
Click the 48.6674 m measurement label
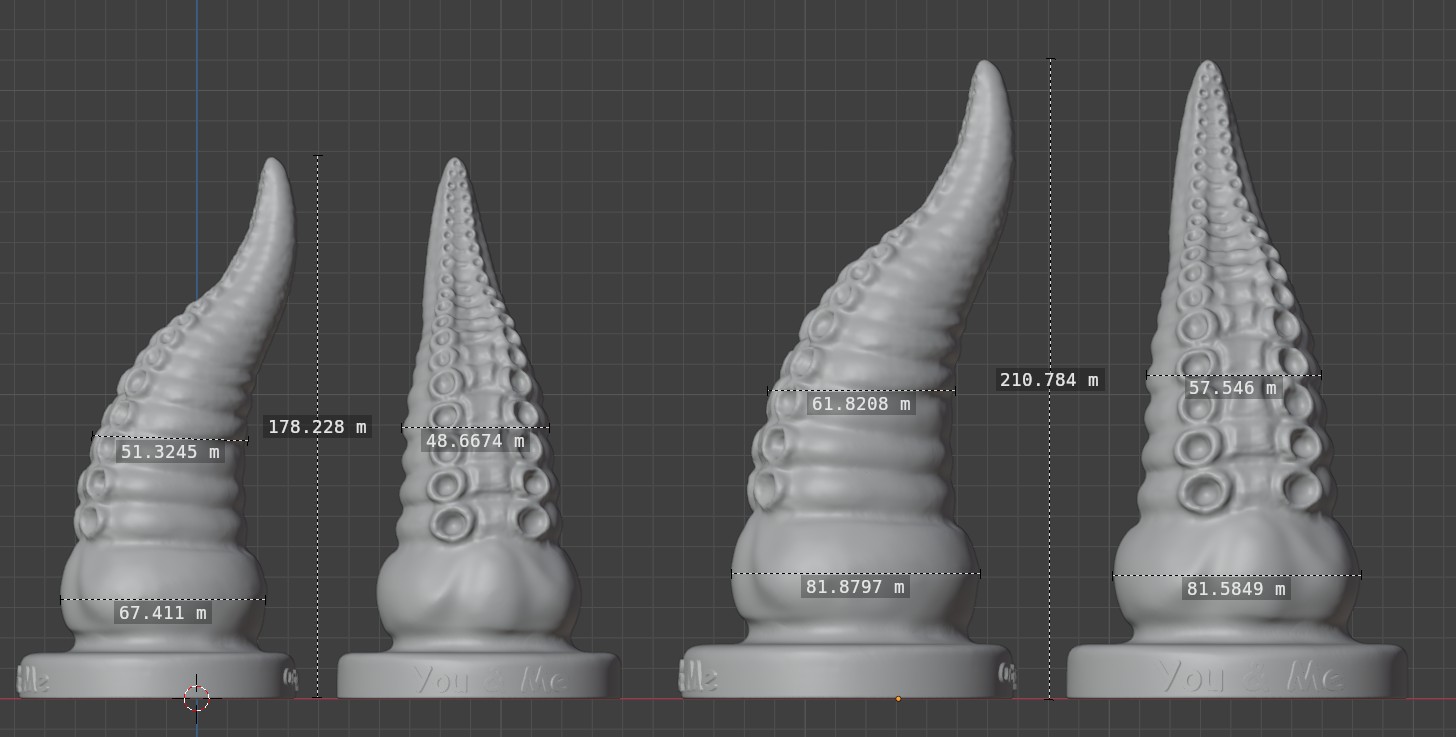pyautogui.click(x=474, y=441)
